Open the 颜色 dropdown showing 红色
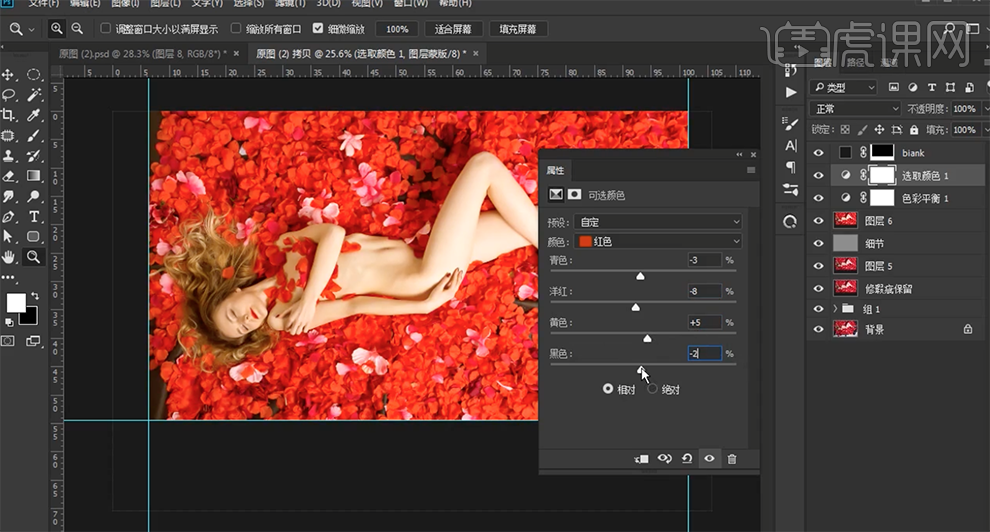This screenshot has width=990, height=532. coord(659,242)
